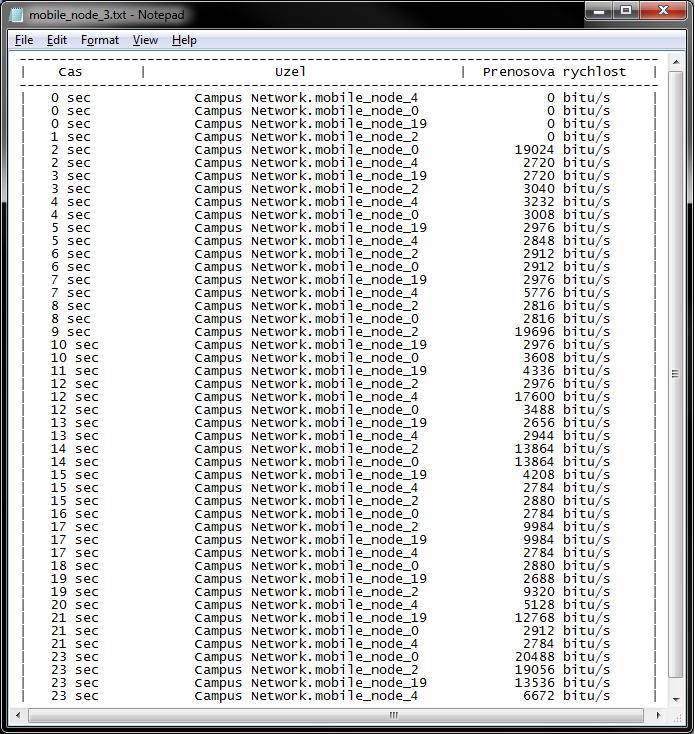Click the value '2848 bitu/s'
This screenshot has height=734, width=695.
pos(566,241)
